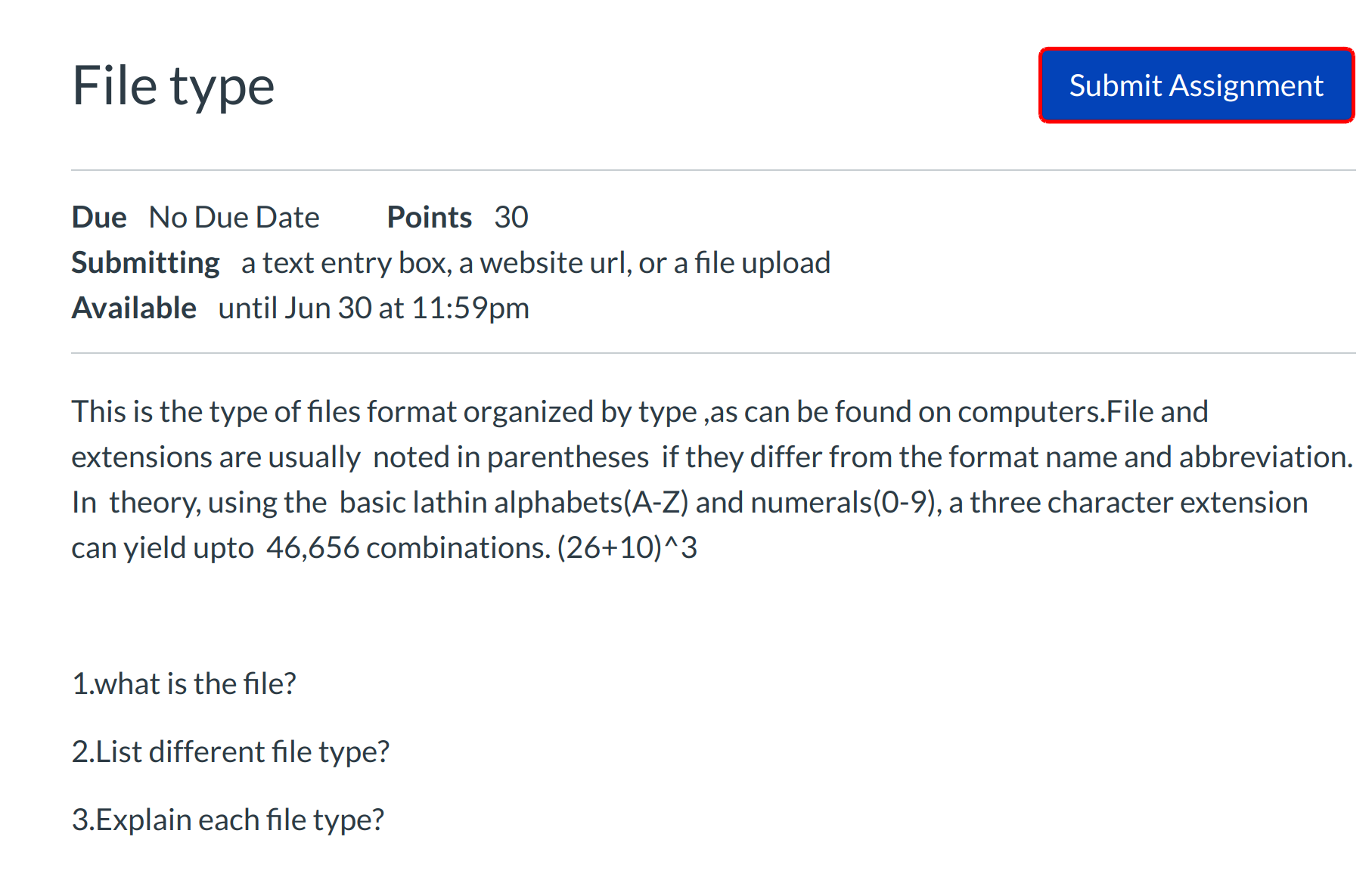Click question "2.List different file type?"
This screenshot has height=880, width=1372.
tap(230, 752)
